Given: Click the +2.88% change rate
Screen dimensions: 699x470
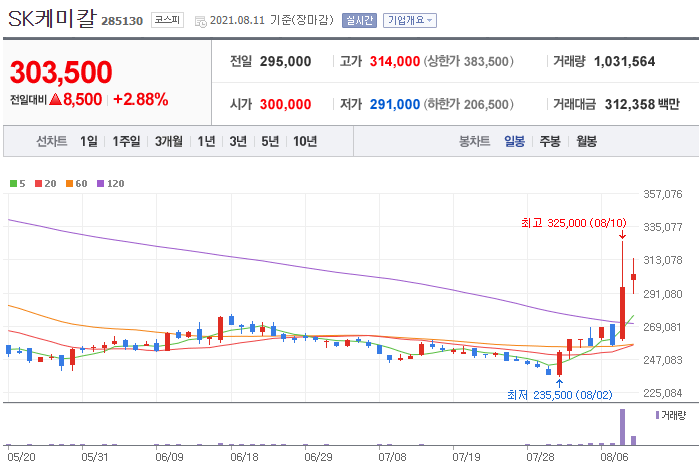Looking at the screenshot, I should pos(141,99).
